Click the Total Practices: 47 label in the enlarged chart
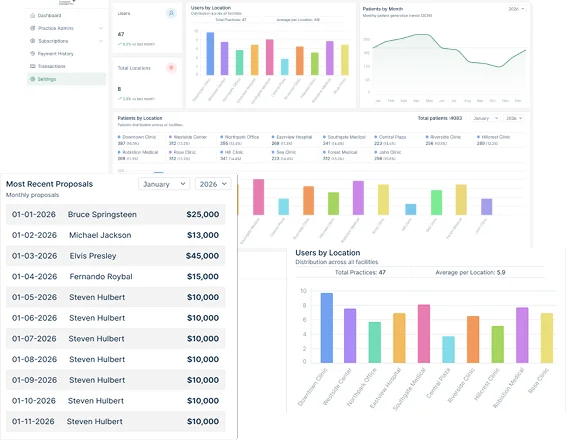The height and width of the screenshot is (440, 566). click(x=360, y=273)
